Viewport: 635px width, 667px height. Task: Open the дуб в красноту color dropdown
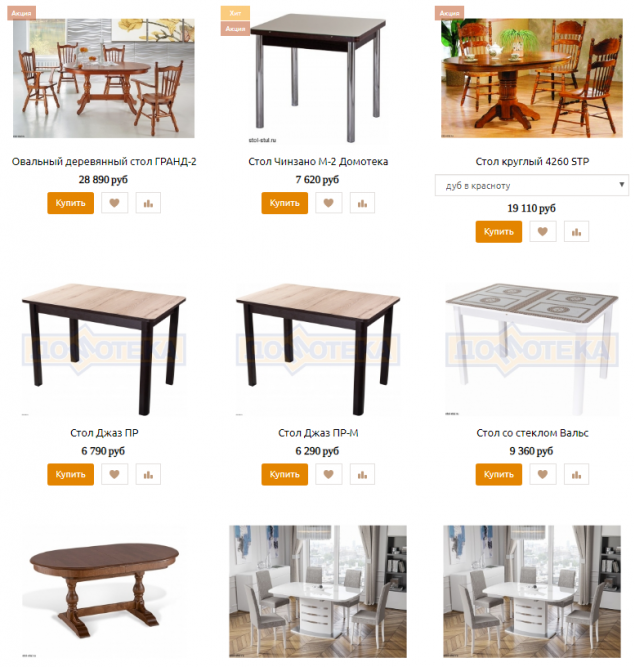(531, 185)
